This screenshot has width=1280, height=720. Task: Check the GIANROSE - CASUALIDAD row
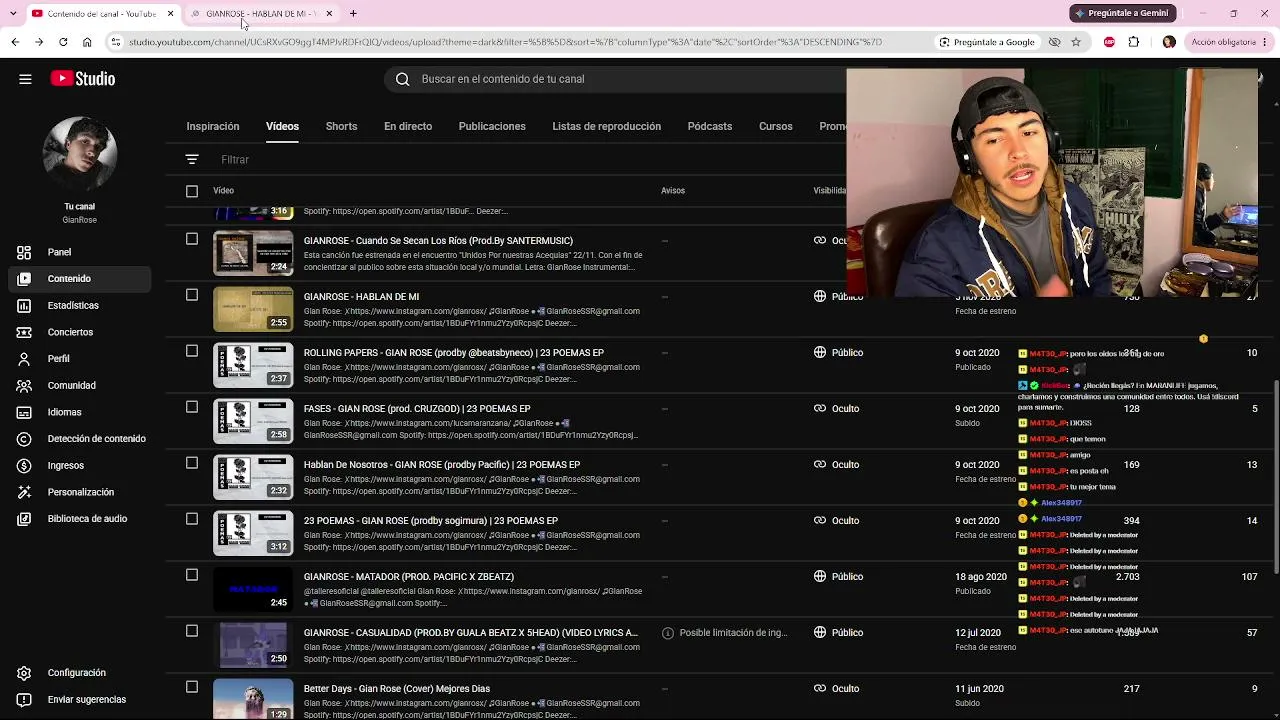coord(192,631)
